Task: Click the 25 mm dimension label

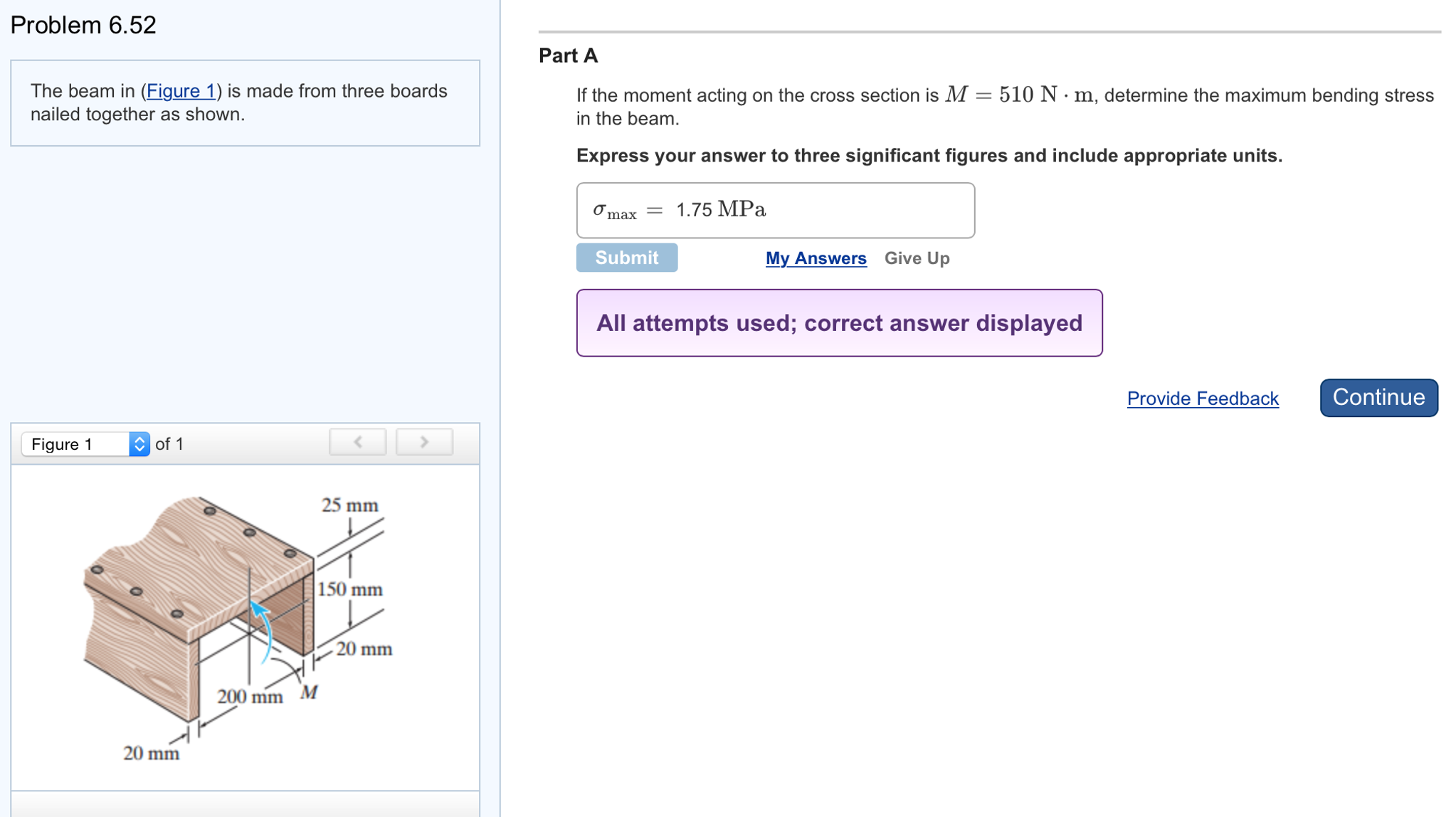Action: pyautogui.click(x=350, y=505)
